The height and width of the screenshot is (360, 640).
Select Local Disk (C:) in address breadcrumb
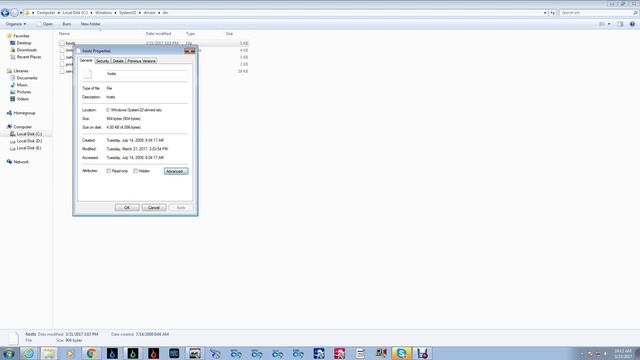click(75, 13)
